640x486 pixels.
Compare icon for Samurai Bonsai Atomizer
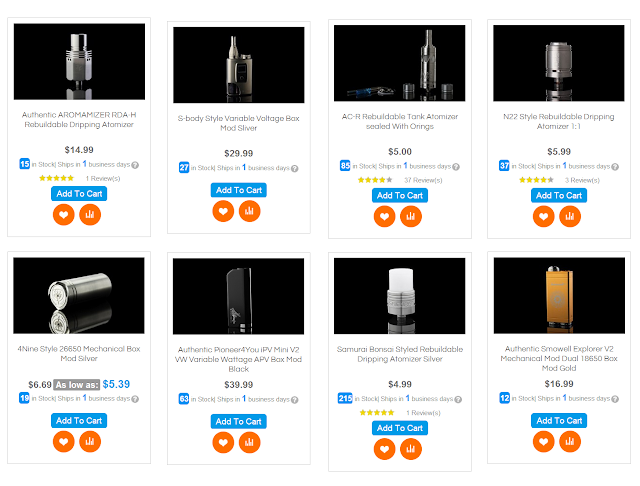tap(411, 449)
